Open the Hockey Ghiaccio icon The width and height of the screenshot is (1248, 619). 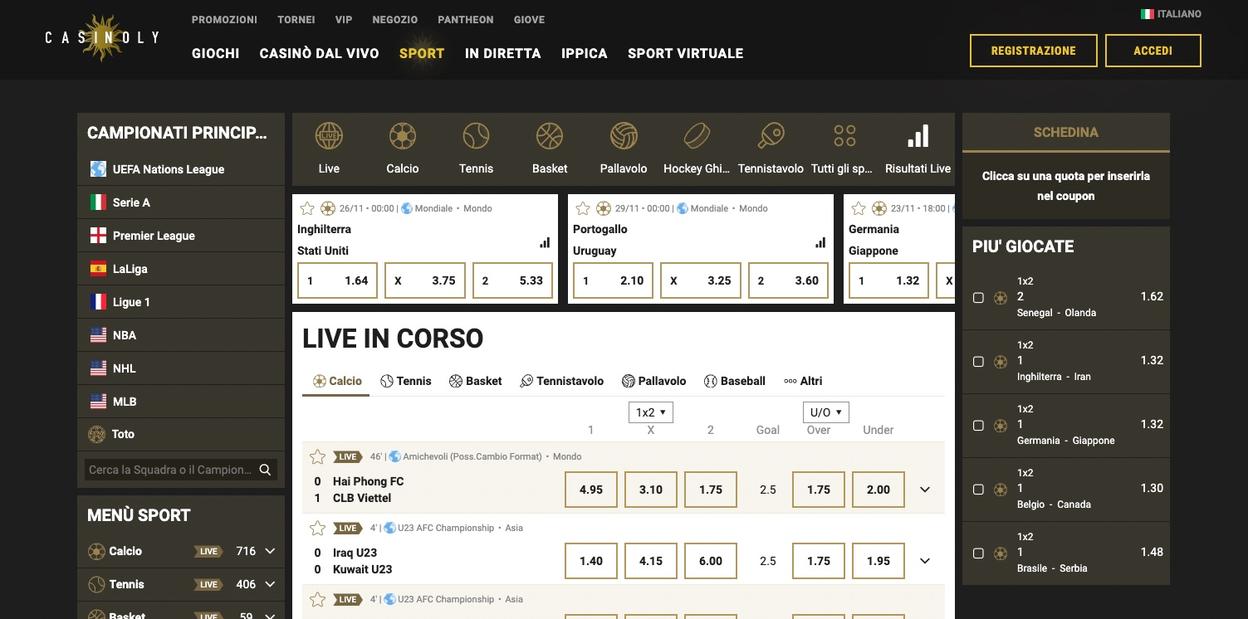(697, 136)
